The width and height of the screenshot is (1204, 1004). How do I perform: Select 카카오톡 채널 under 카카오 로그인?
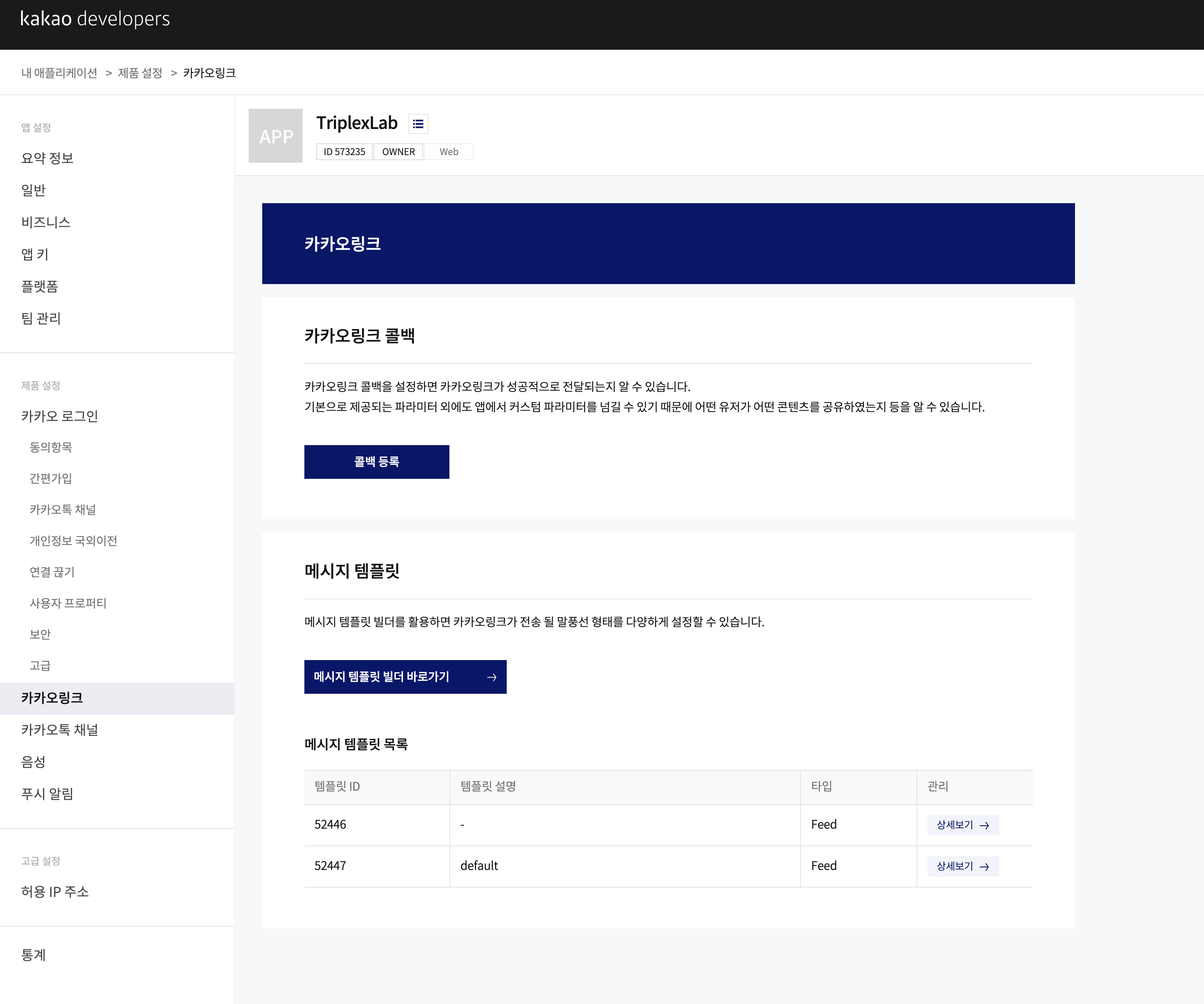click(x=62, y=510)
